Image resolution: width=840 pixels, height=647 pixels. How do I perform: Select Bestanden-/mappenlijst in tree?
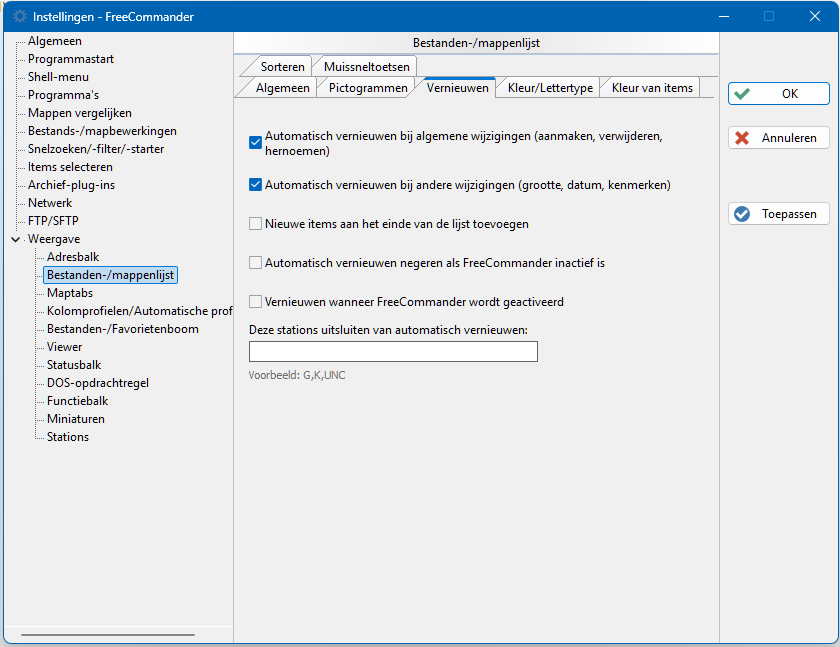pyautogui.click(x=110, y=275)
